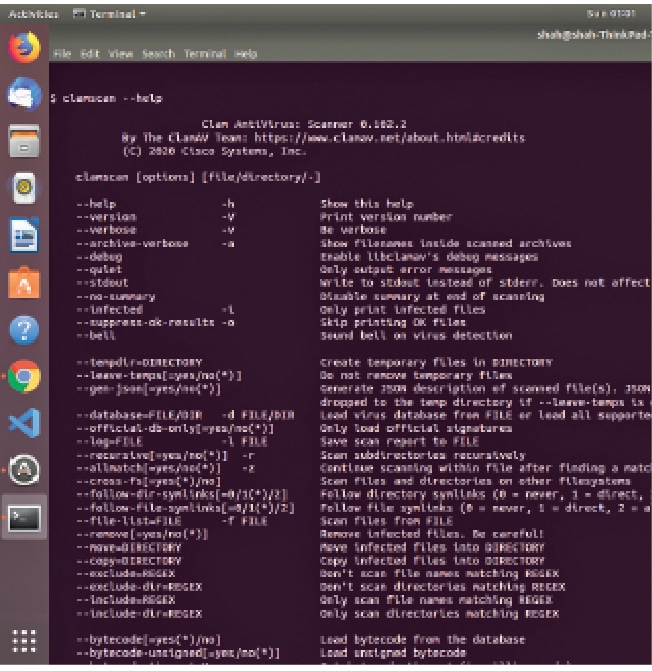Open LibreOffice Writer from the dock
Image resolution: width=652 pixels, height=671 pixels.
tap(24, 235)
